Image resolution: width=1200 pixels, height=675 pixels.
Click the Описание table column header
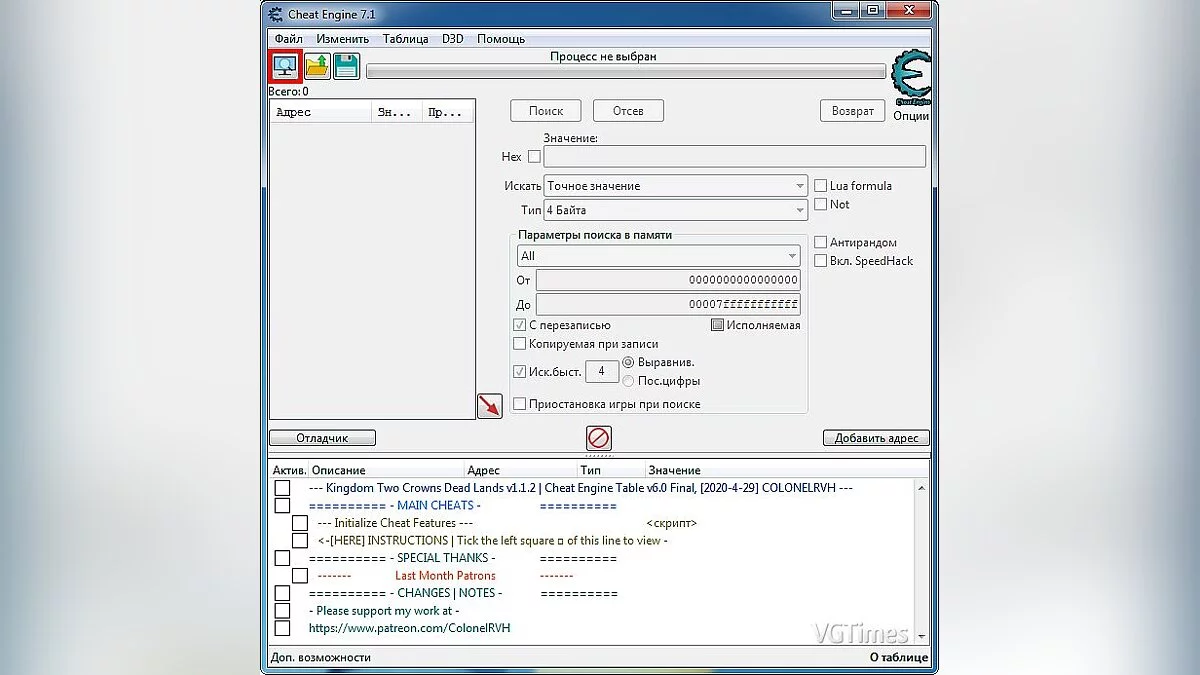click(387, 470)
